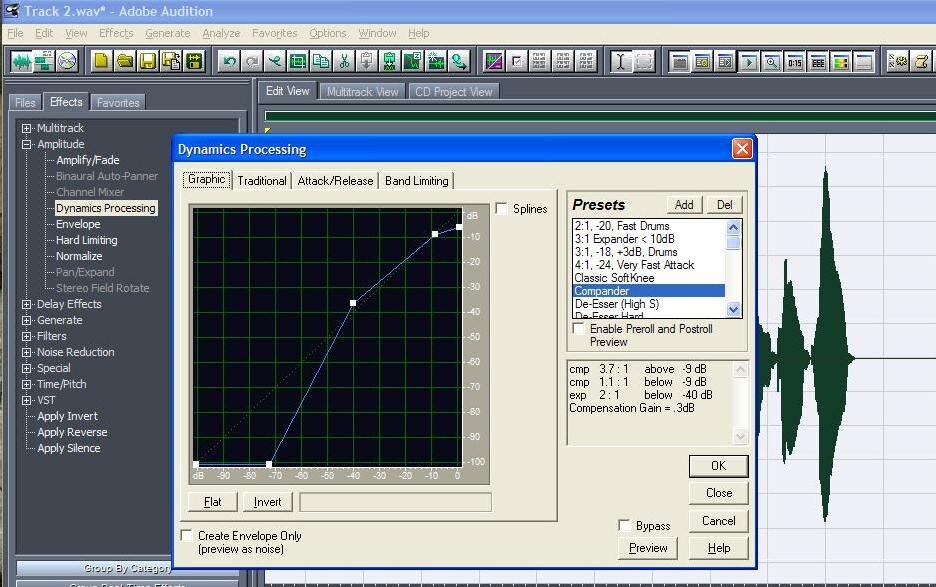The height and width of the screenshot is (587, 936).
Task: Click the Invert button below the graph
Action: point(267,501)
